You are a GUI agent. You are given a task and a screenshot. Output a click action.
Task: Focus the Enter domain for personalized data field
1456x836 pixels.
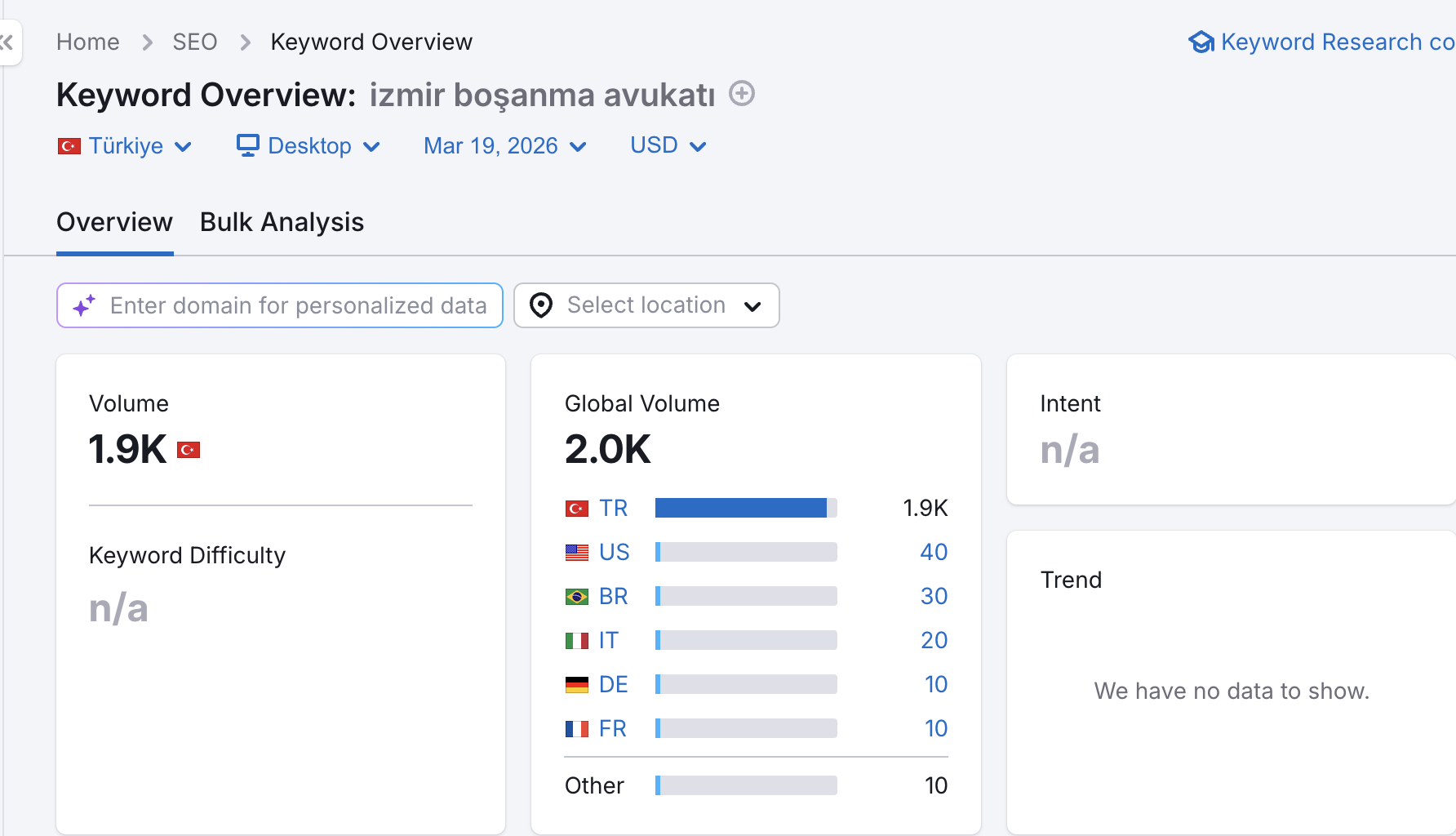(298, 305)
